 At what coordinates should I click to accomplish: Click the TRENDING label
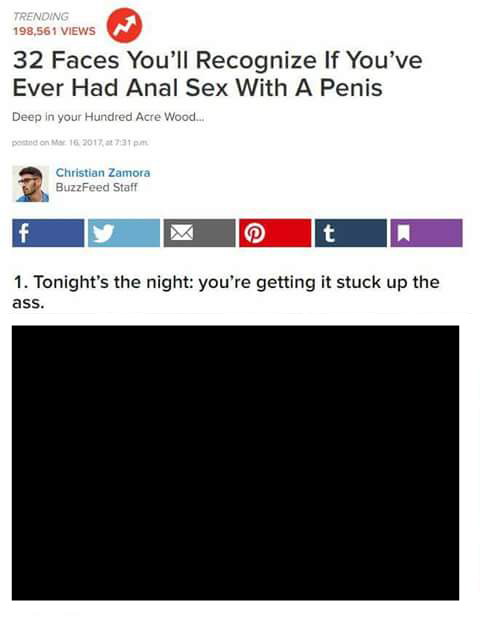point(41,17)
